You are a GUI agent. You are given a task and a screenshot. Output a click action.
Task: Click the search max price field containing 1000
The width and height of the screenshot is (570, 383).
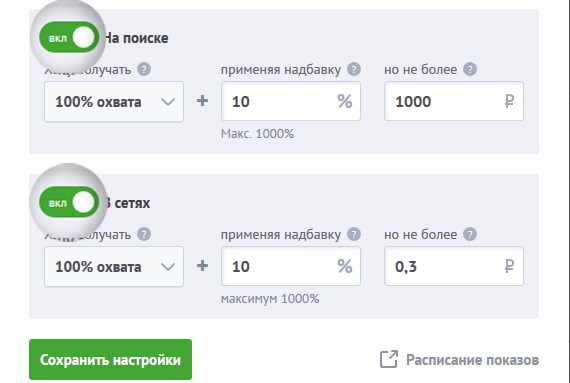coord(454,101)
